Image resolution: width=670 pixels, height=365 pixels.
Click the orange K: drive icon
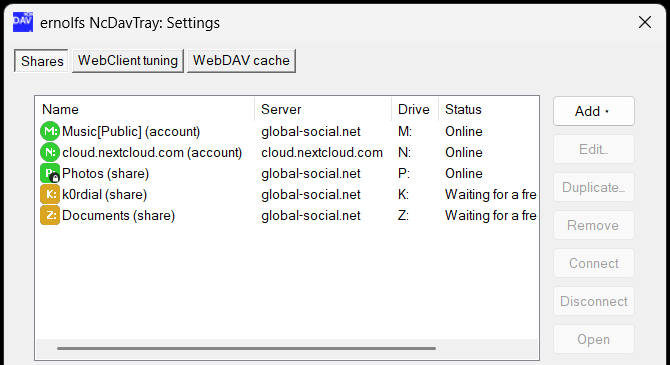click(x=50, y=194)
